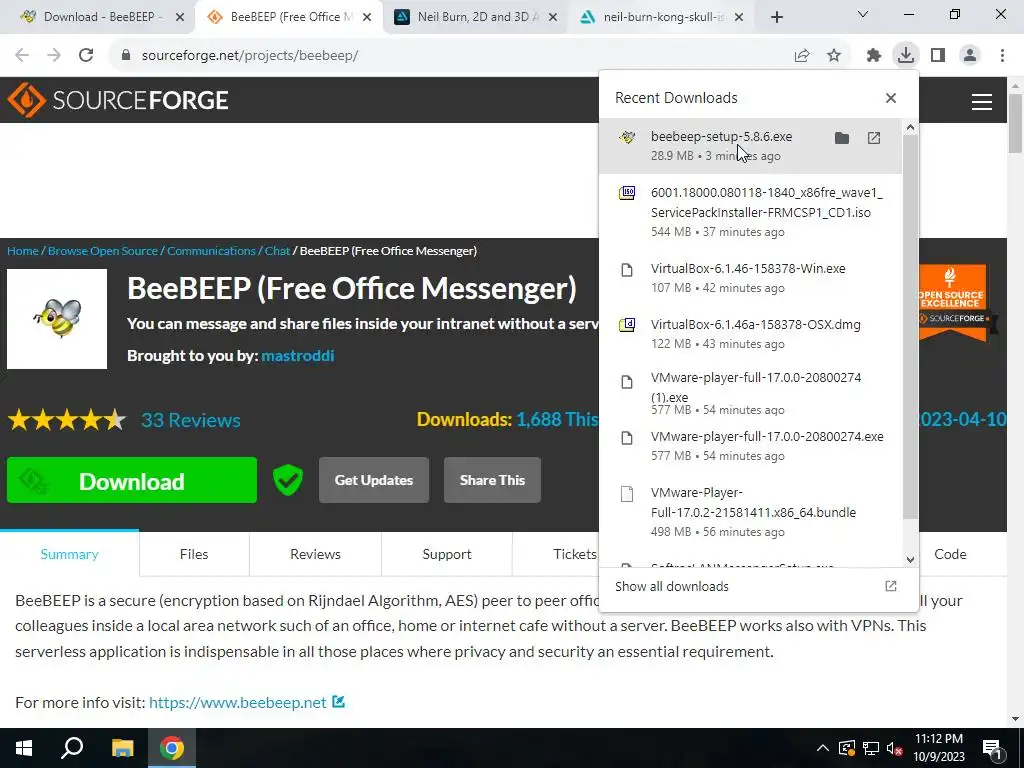The width and height of the screenshot is (1024, 768).
Task: Click the site lock icon in address bar
Action: 126,56
